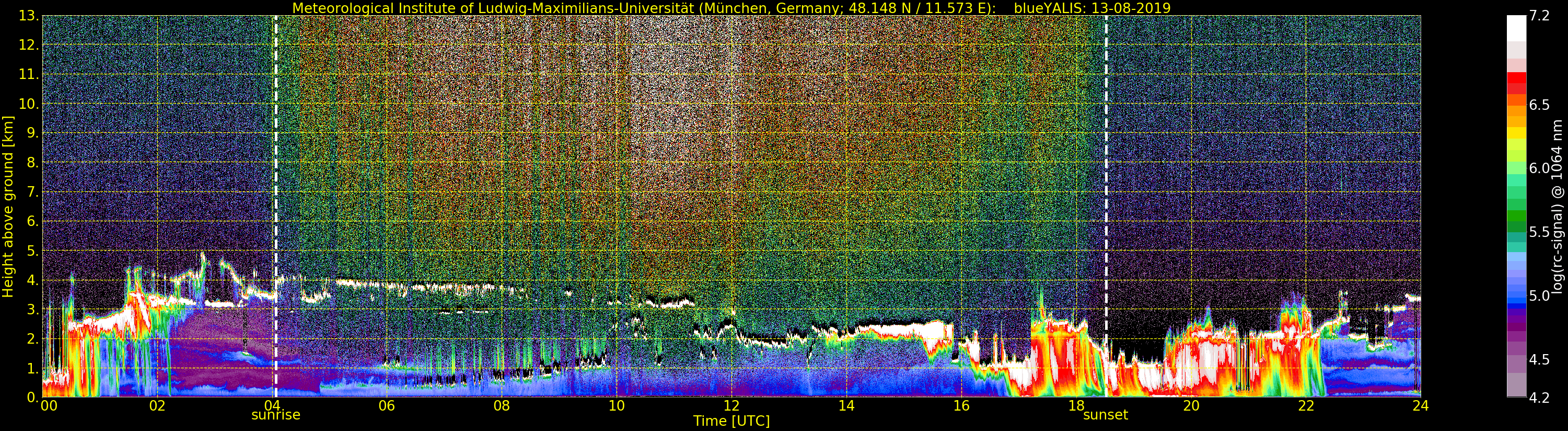The width and height of the screenshot is (1568, 431).
Task: Click height axis tick label 13.
Action: coord(29,16)
